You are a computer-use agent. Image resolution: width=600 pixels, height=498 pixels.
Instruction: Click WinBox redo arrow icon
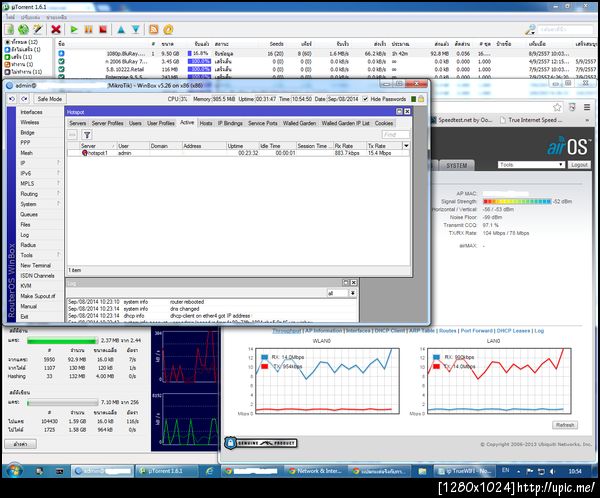point(24,99)
